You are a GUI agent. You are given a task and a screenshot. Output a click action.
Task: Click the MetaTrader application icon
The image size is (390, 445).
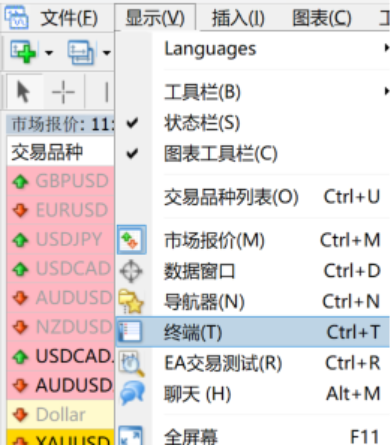[x=16, y=17]
